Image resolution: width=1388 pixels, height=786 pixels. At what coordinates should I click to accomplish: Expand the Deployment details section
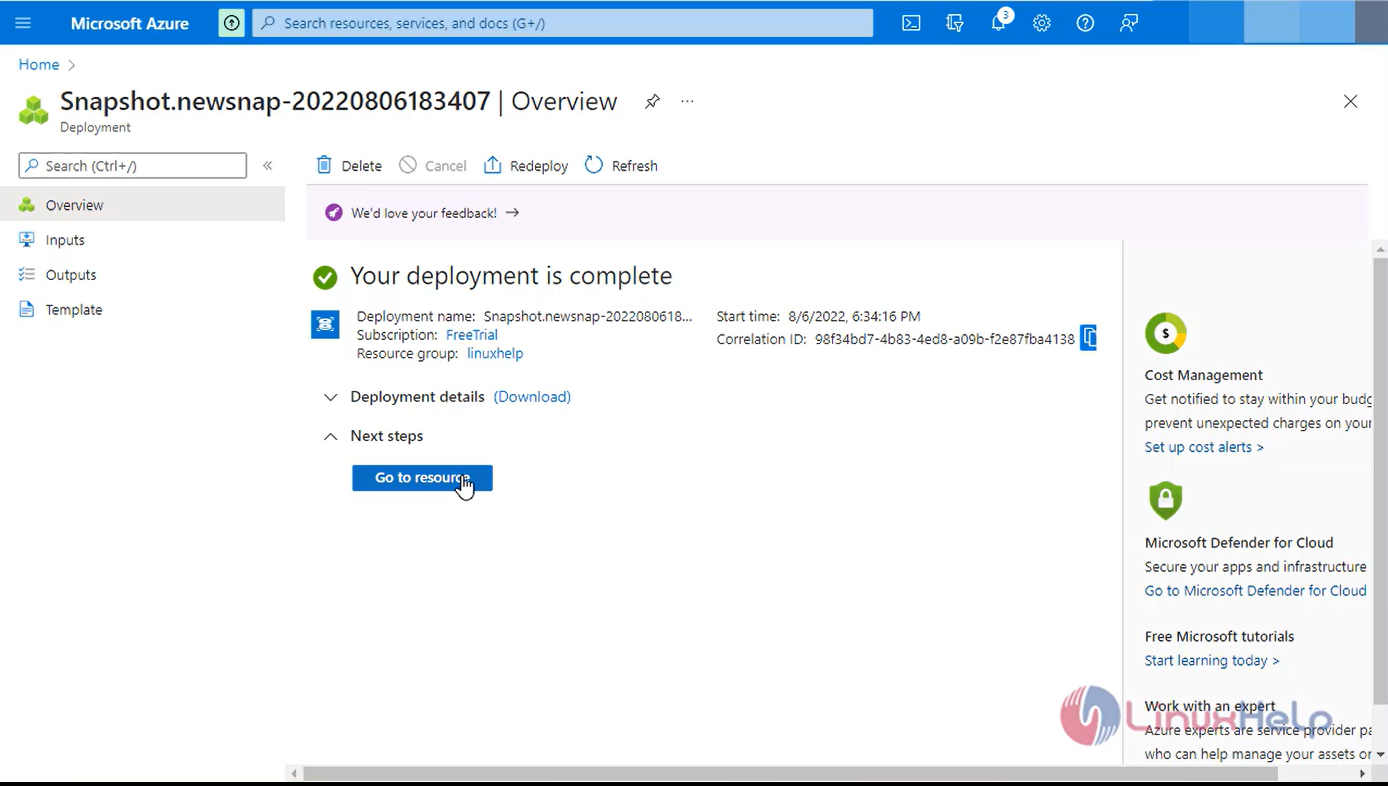(x=330, y=397)
